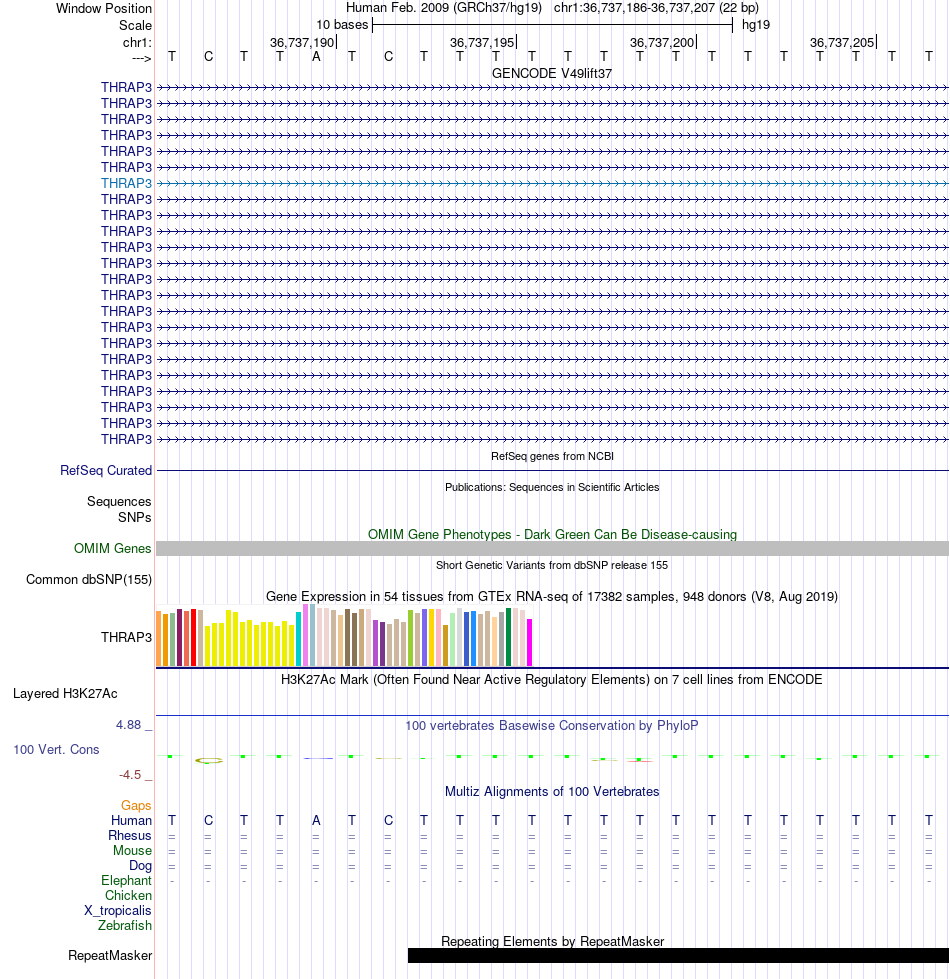This screenshot has width=950, height=979.
Task: Click the Layered H3K27Ac track label
Action: 66,694
